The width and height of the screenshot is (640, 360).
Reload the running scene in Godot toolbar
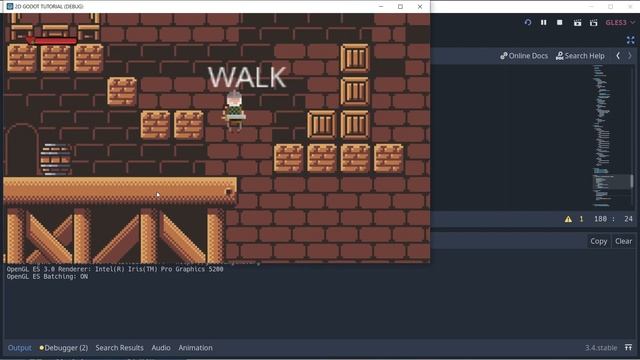pos(528,22)
